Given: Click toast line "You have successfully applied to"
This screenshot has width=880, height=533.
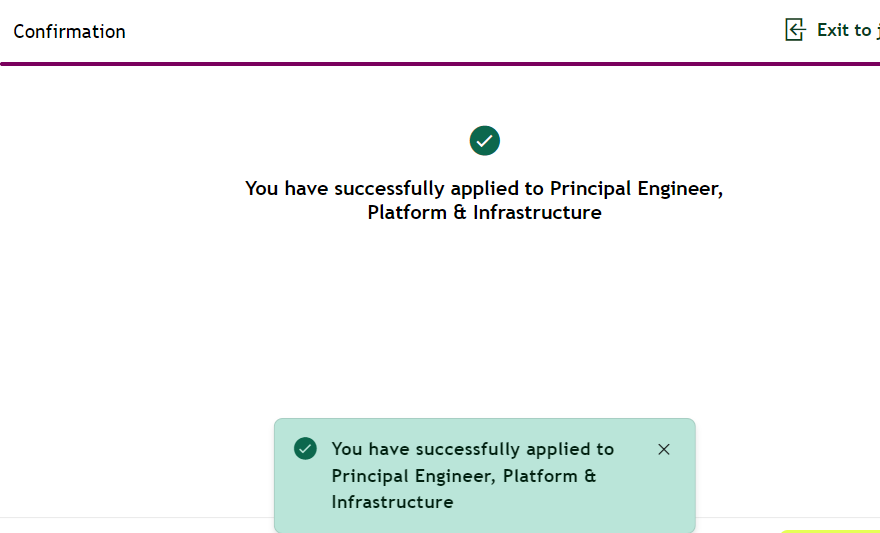Looking at the screenshot, I should click(472, 449).
